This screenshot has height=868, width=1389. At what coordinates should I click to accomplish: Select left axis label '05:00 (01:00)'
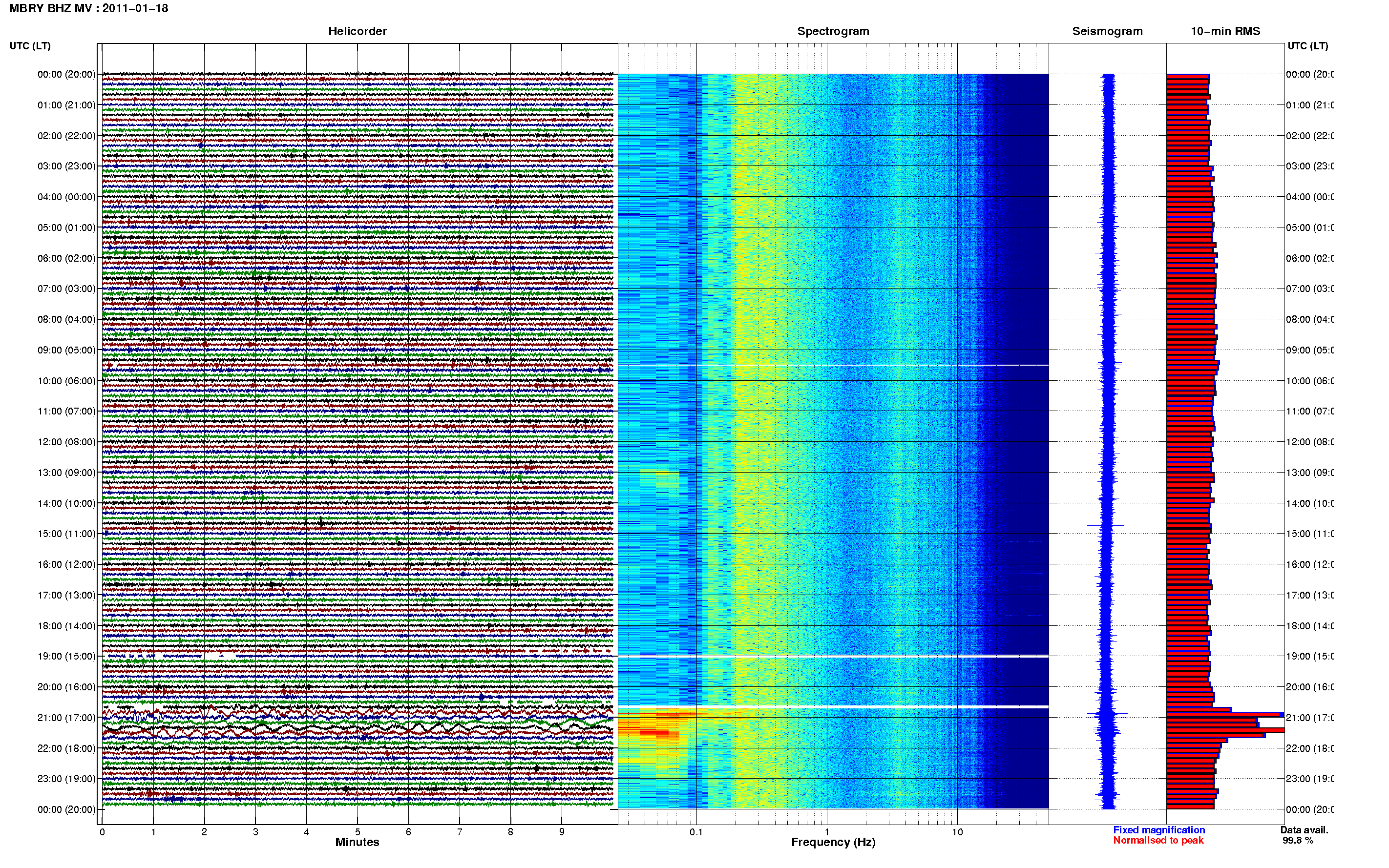(x=66, y=227)
